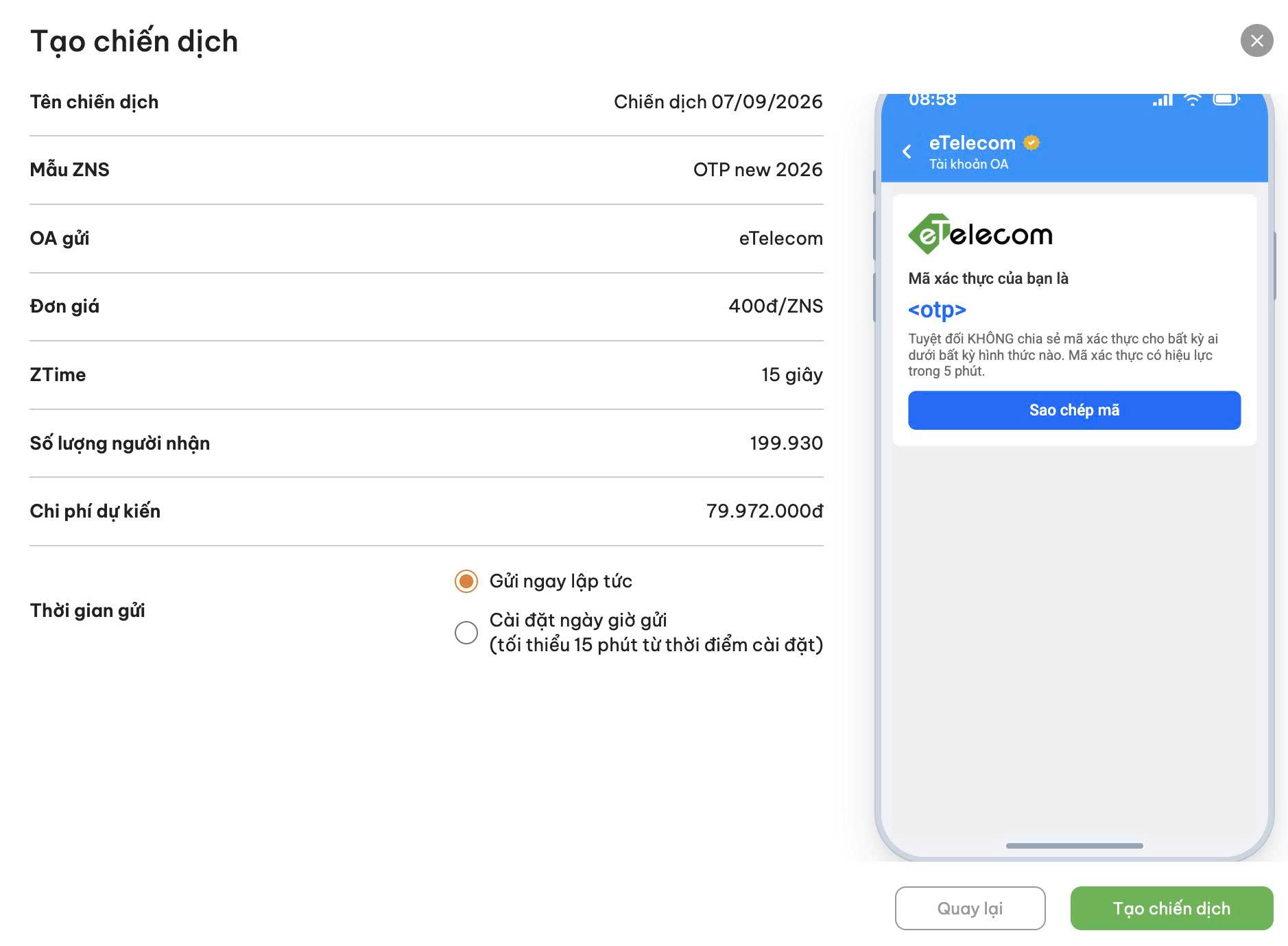The image size is (1288, 946).
Task: Click the battery icon in phone preview
Action: [x=1226, y=99]
